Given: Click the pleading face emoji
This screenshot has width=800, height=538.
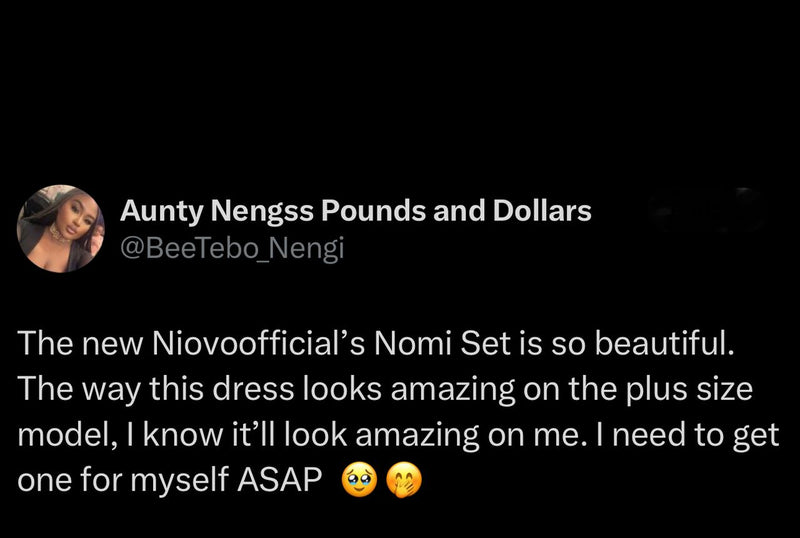Looking at the screenshot, I should pos(358,480).
